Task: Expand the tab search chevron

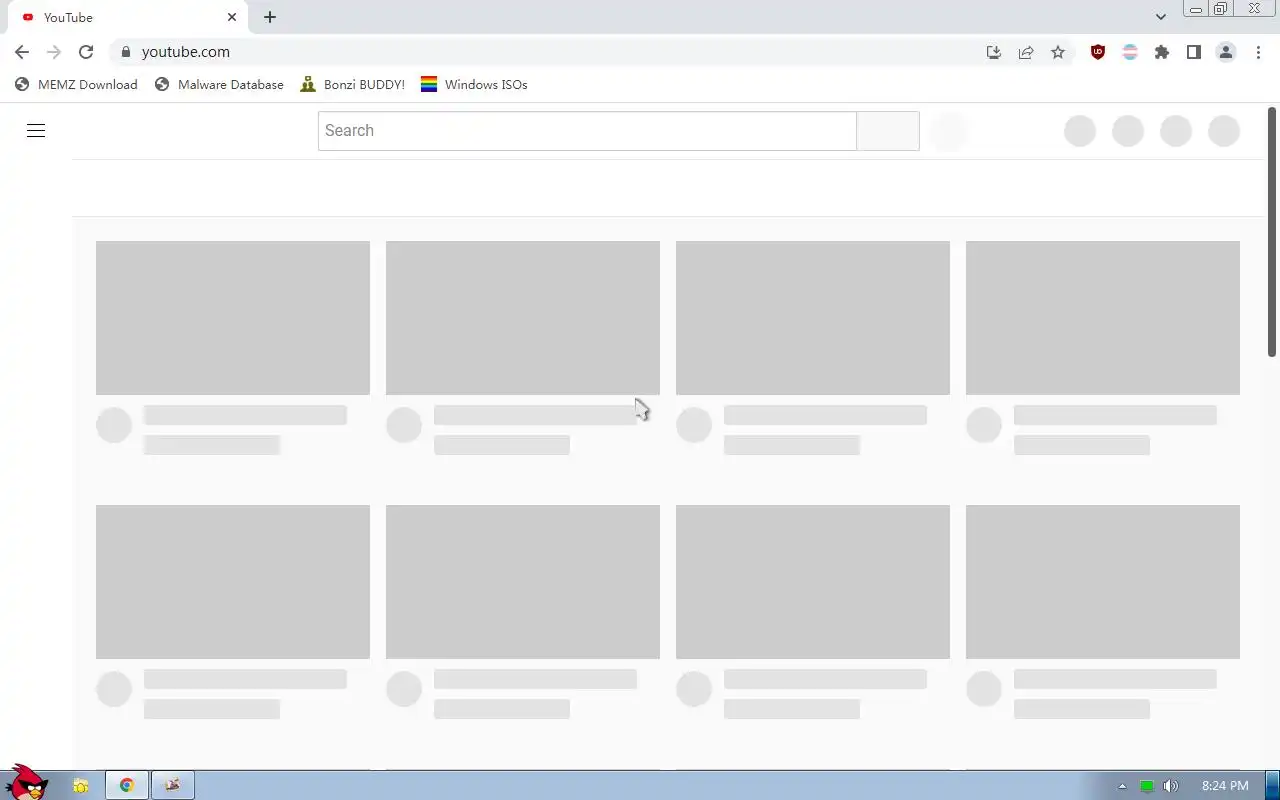Action: pyautogui.click(x=1161, y=17)
